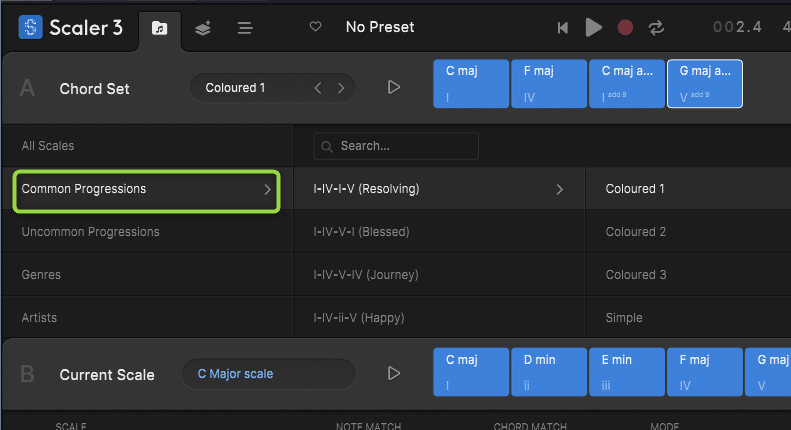Open the browse folder tab icon
This screenshot has height=430, width=791.
click(x=159, y=28)
